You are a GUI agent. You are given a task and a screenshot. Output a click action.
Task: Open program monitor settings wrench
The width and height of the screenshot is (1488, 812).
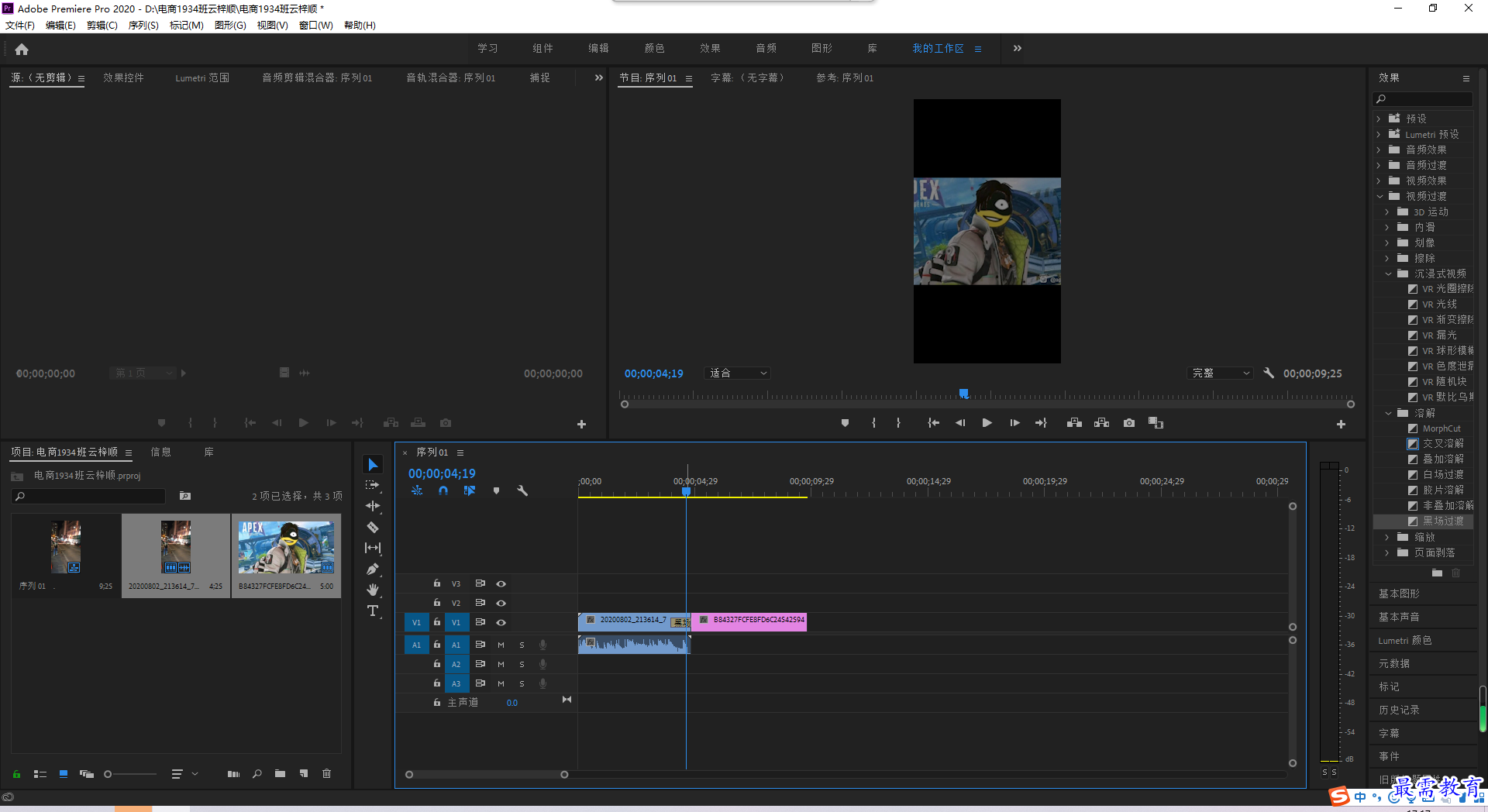coord(1269,373)
